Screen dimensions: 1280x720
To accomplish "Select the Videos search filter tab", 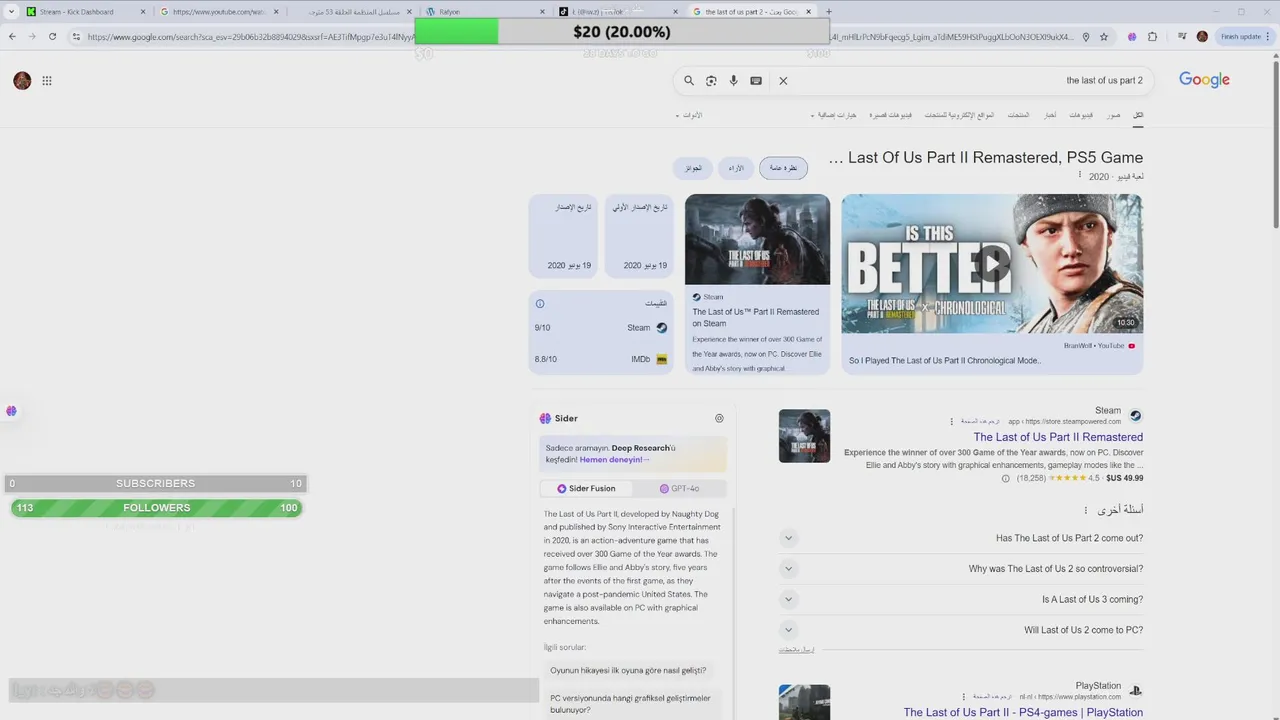I will [x=1081, y=115].
